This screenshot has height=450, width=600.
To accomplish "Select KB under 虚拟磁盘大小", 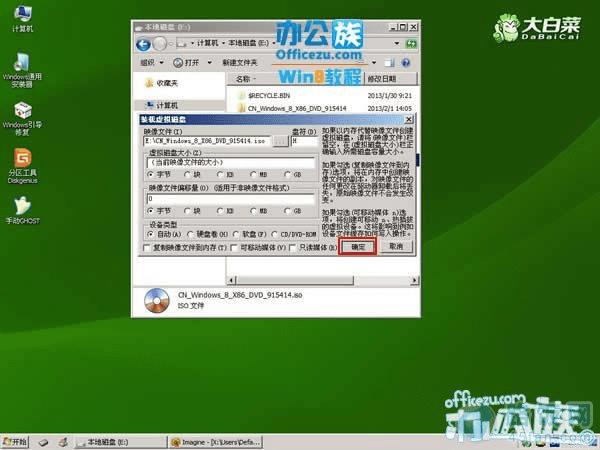I will click(225, 174).
